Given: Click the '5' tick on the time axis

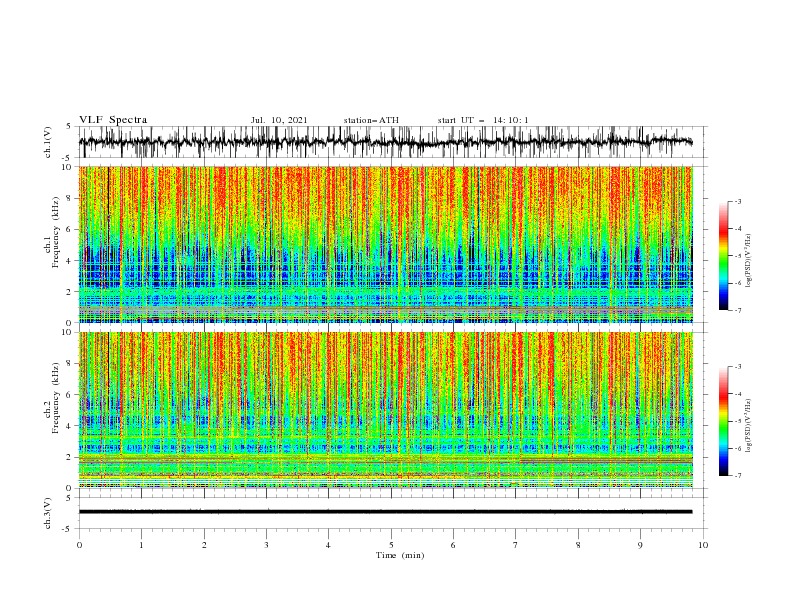Looking at the screenshot, I should click(391, 545).
